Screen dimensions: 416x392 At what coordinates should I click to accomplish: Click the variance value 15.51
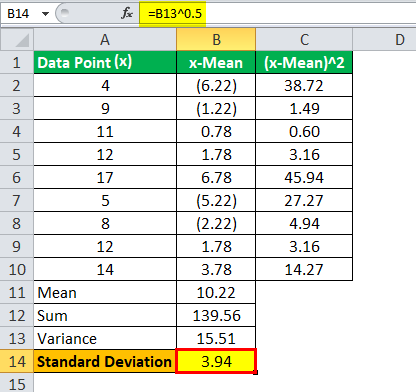(216, 338)
